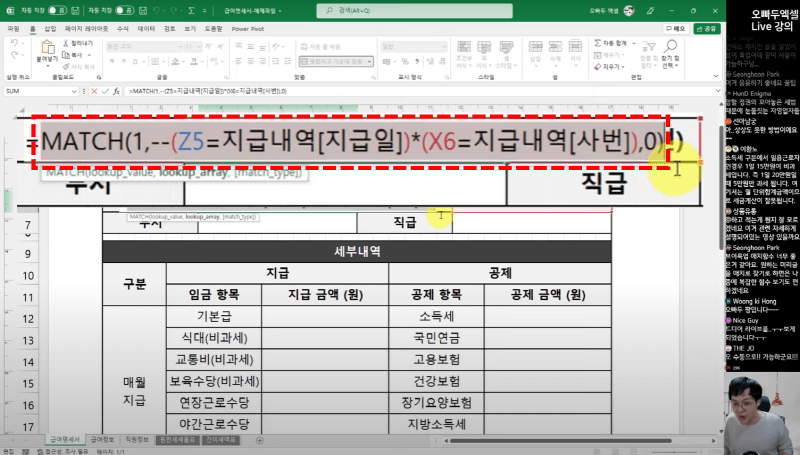Open the 병합하고 가운데 맞춤 dropdown
The height and width of the screenshot is (455, 800).
(x=370, y=62)
